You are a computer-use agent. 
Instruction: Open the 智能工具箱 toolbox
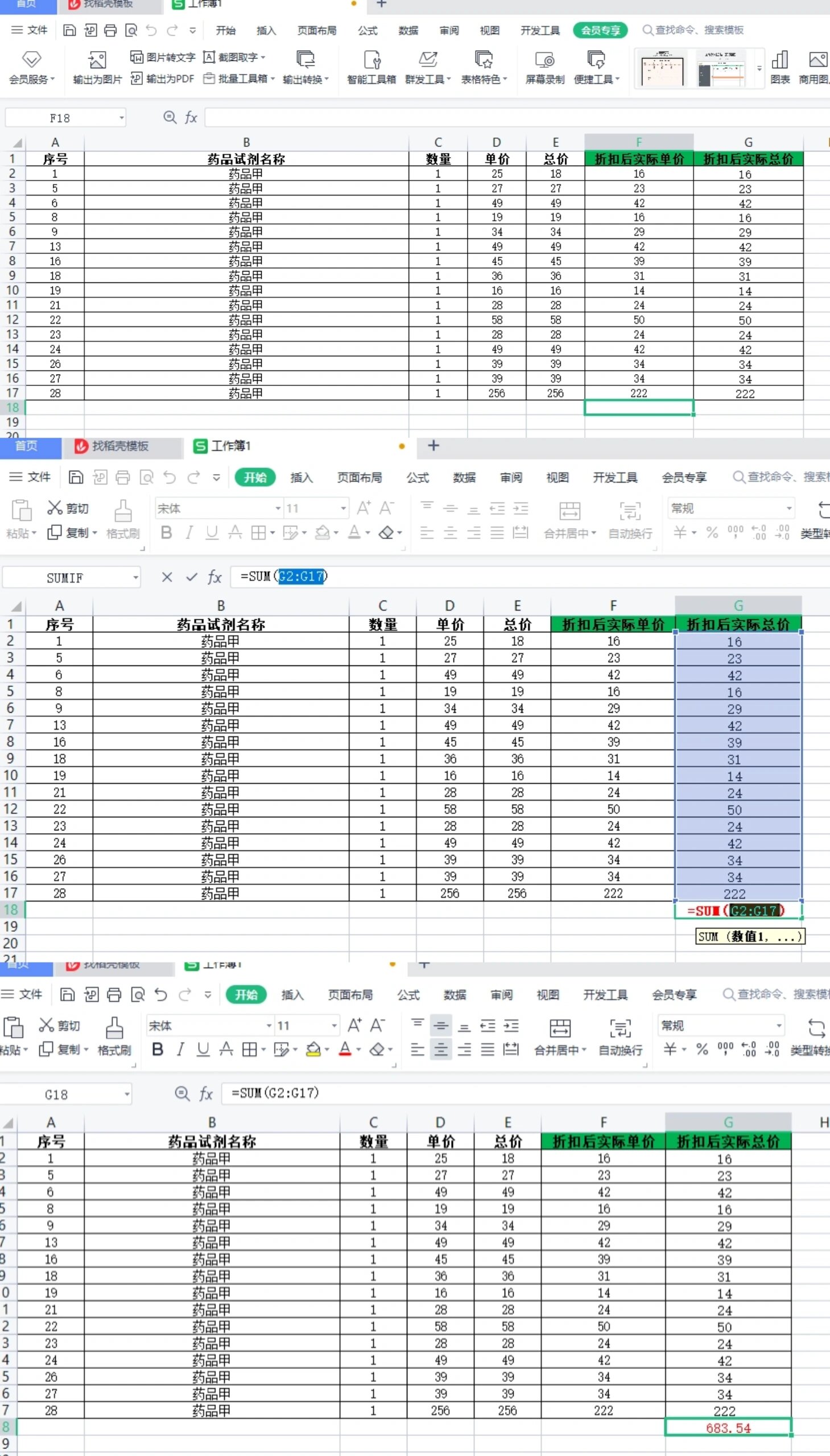click(371, 67)
